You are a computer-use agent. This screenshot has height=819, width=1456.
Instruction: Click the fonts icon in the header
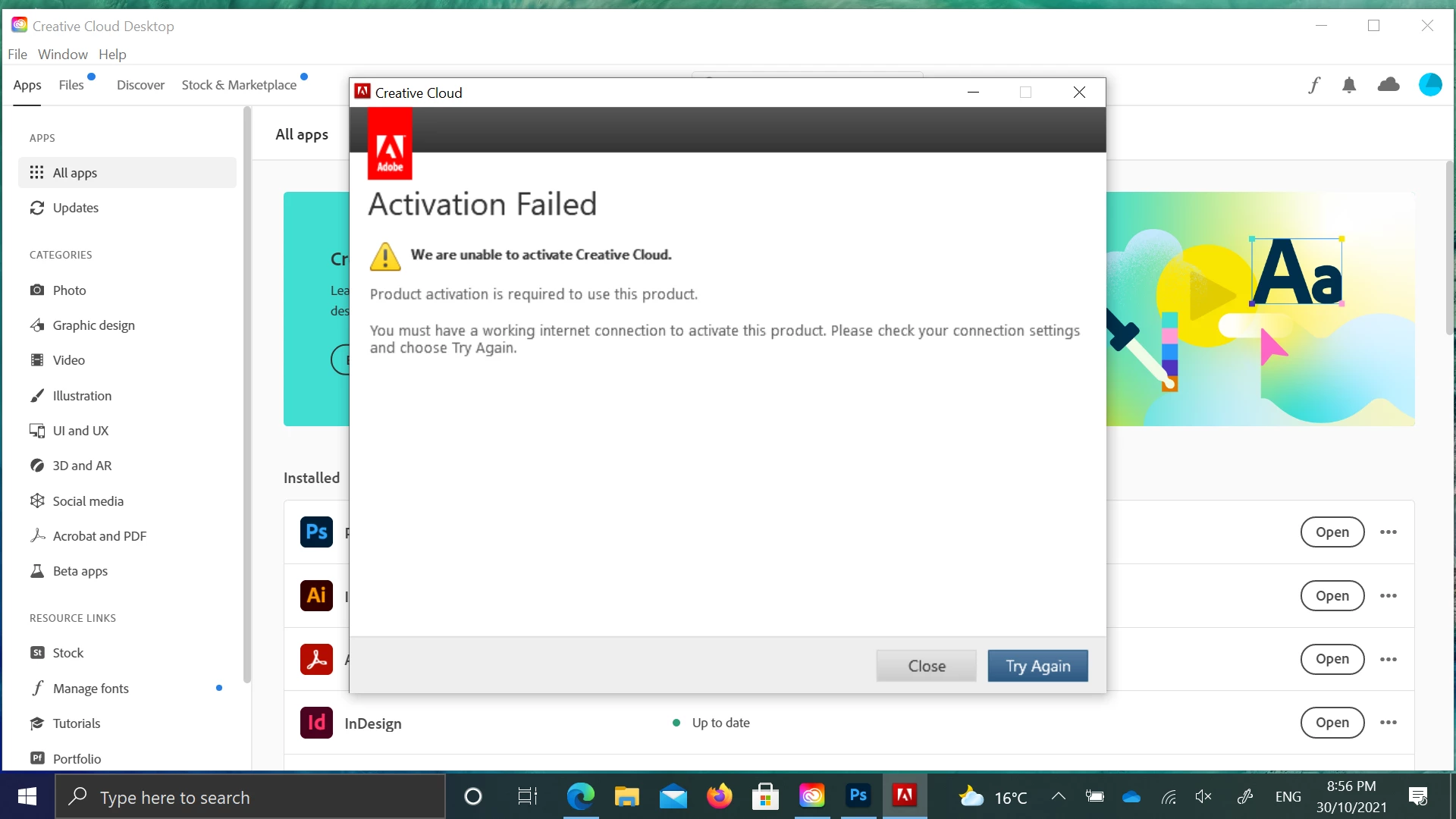coord(1314,85)
